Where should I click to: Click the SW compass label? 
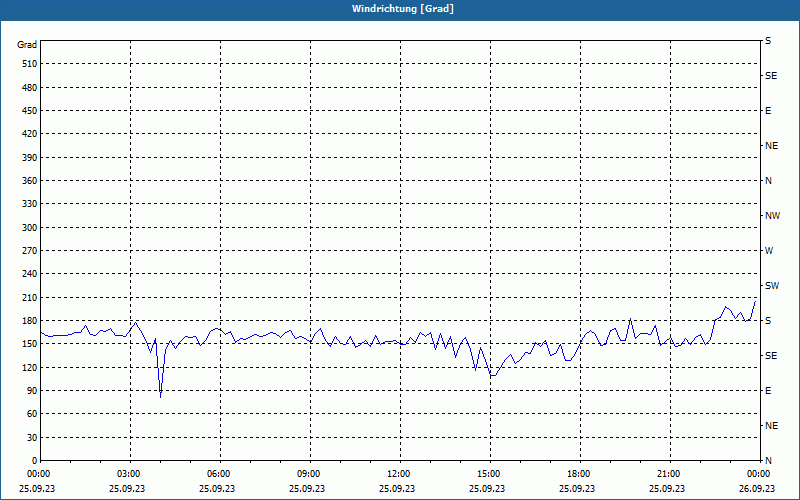[x=772, y=286]
